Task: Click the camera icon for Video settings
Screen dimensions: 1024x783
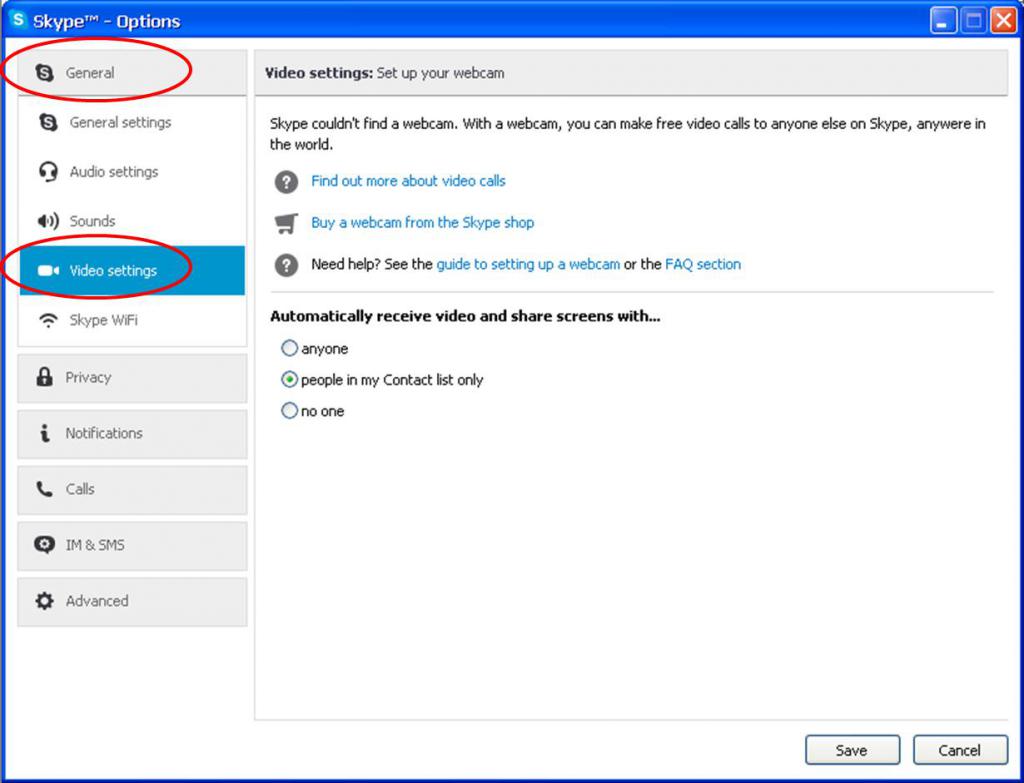Action: [x=48, y=270]
